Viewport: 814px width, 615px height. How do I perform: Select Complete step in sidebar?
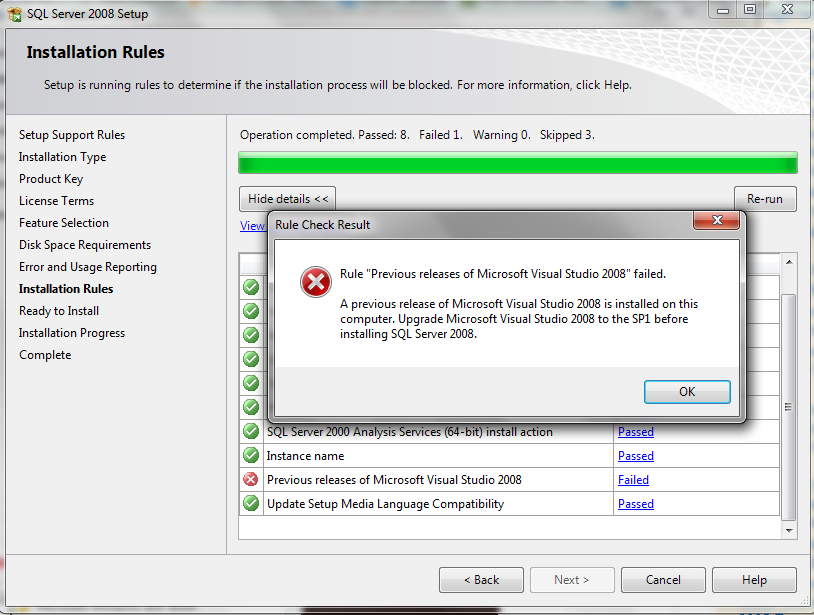pyautogui.click(x=45, y=355)
